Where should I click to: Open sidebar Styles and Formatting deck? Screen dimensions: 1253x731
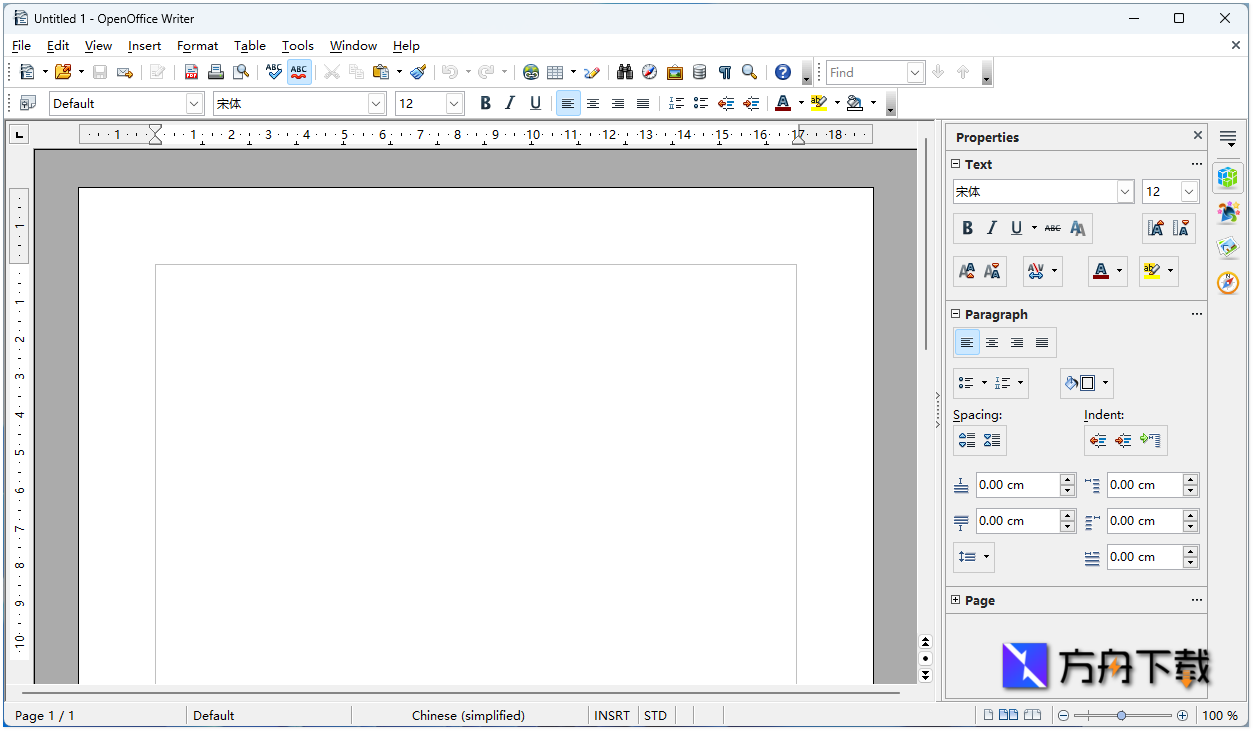tap(1229, 212)
